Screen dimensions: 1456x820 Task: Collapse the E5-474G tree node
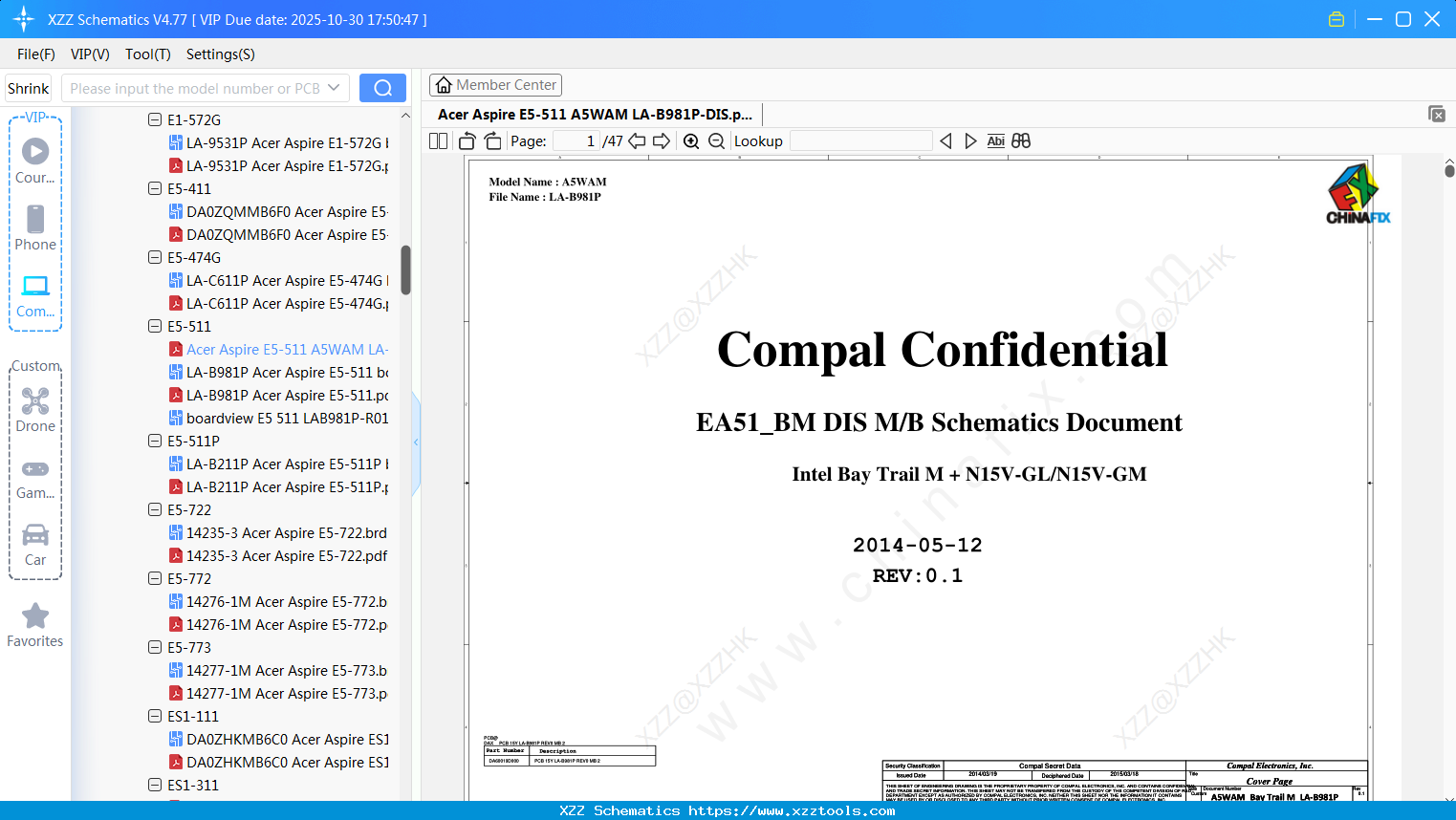tap(155, 257)
